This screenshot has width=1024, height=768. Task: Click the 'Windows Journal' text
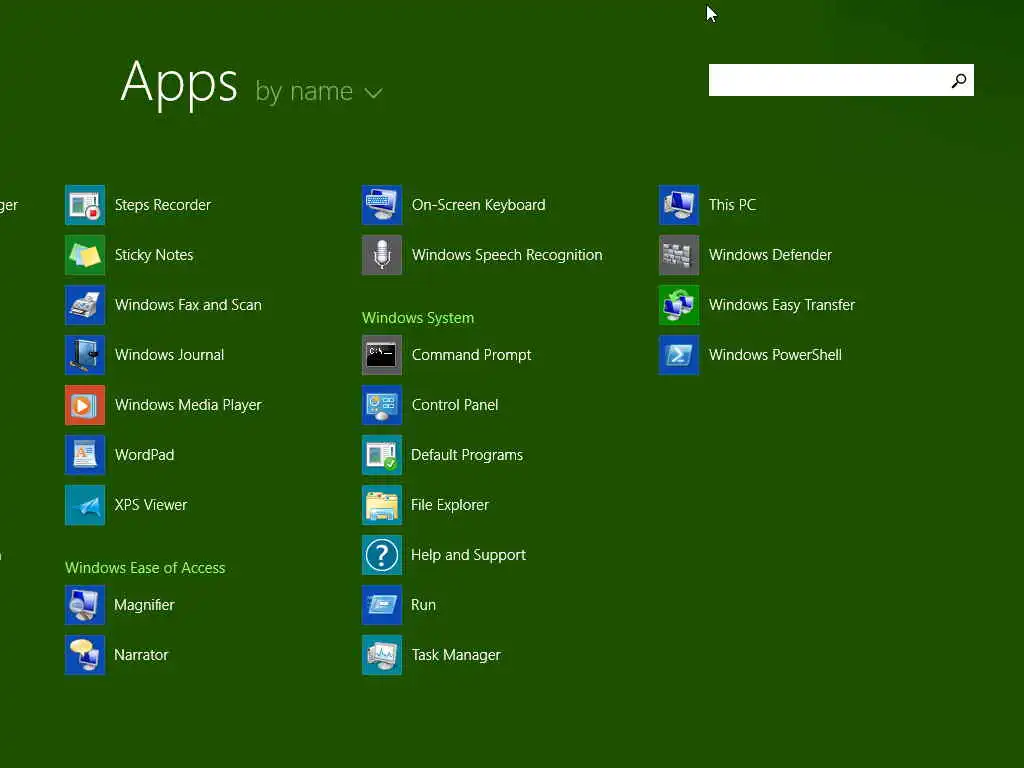pos(170,355)
